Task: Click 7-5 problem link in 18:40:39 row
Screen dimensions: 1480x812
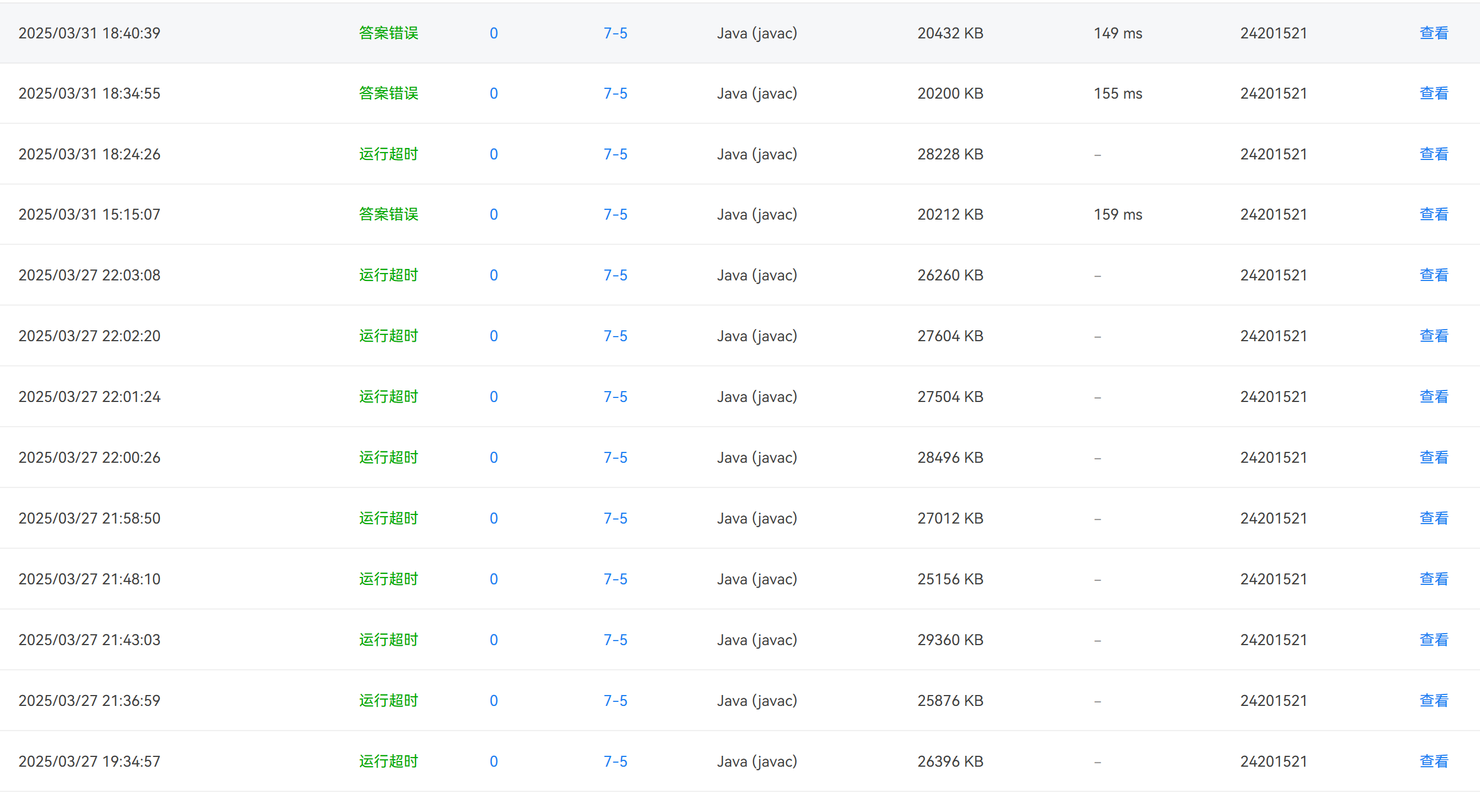Action: 615,33
